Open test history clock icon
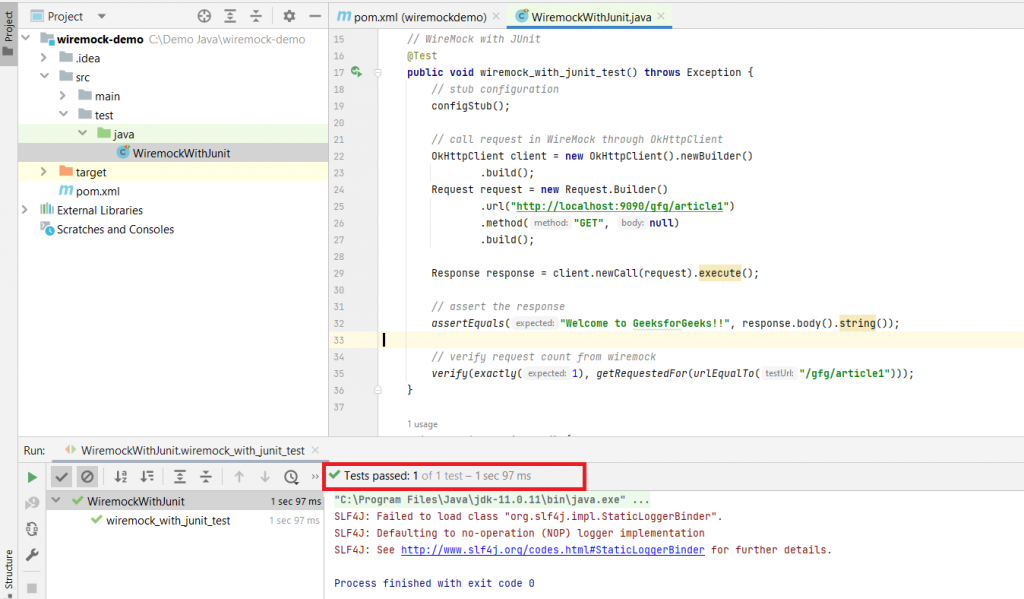This screenshot has width=1024, height=599. pos(291,477)
